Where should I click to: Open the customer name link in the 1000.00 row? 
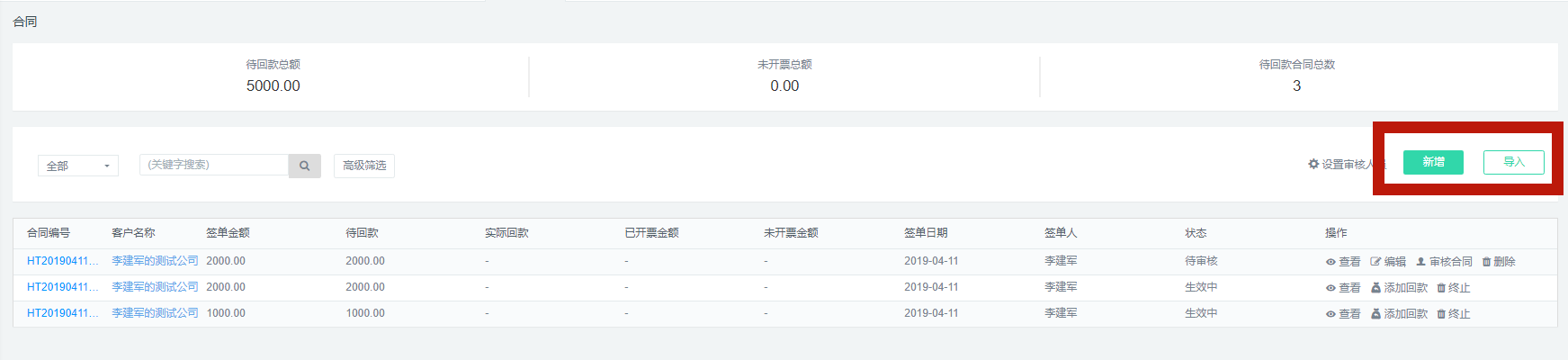[x=155, y=313]
